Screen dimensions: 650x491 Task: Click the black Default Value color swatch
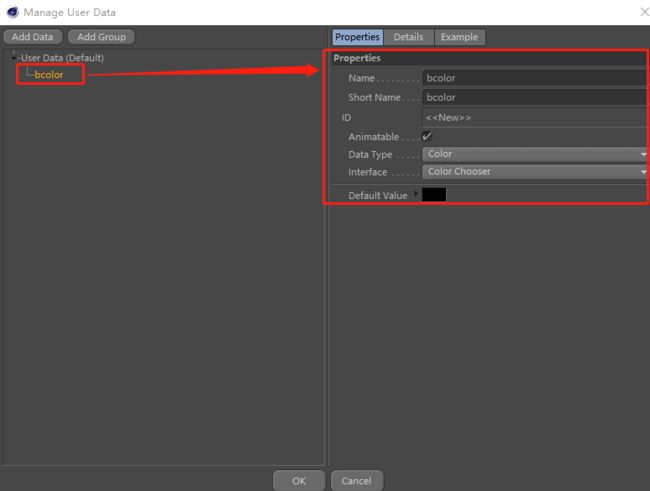point(434,194)
